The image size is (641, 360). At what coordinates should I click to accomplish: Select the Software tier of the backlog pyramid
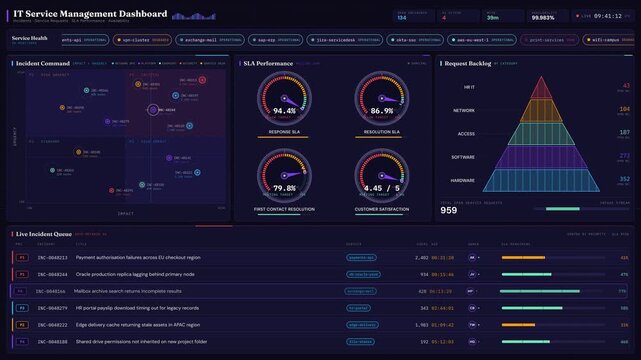pos(541,158)
